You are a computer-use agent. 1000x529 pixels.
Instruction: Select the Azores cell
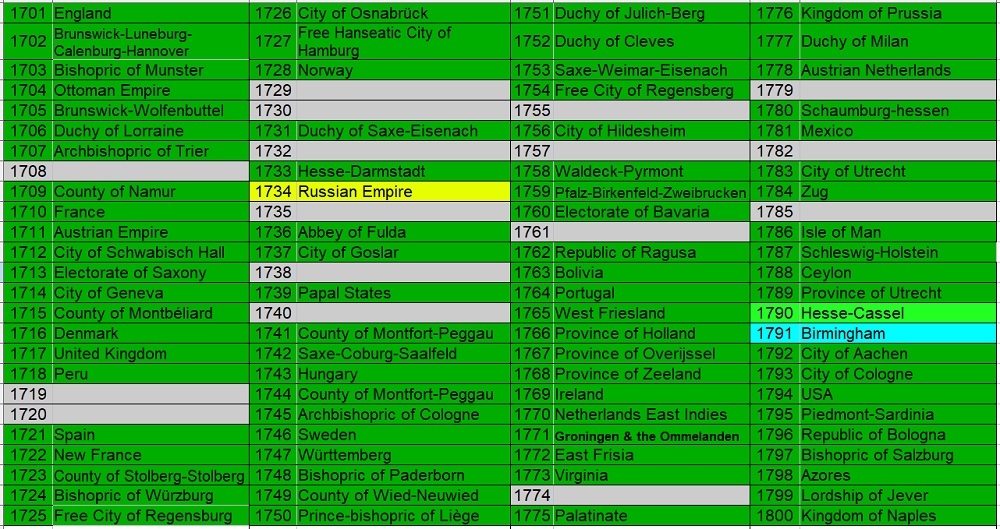(897, 475)
